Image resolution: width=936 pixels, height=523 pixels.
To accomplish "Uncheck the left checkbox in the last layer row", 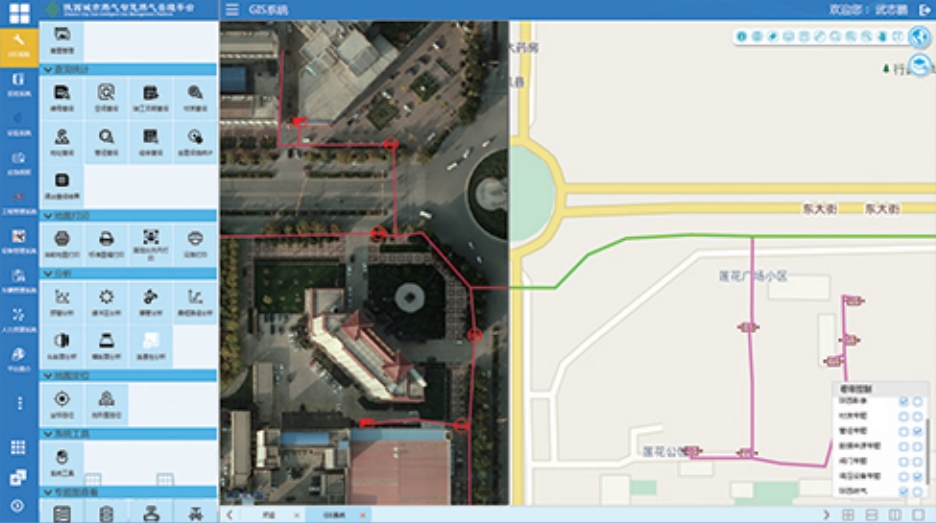I will [x=904, y=491].
